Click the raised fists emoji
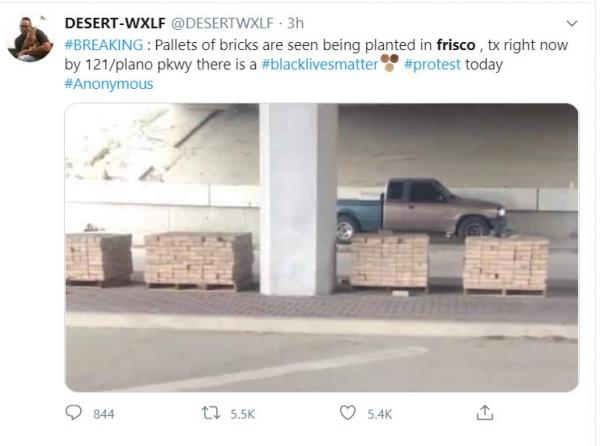This screenshot has height=446, width=600. [x=389, y=63]
